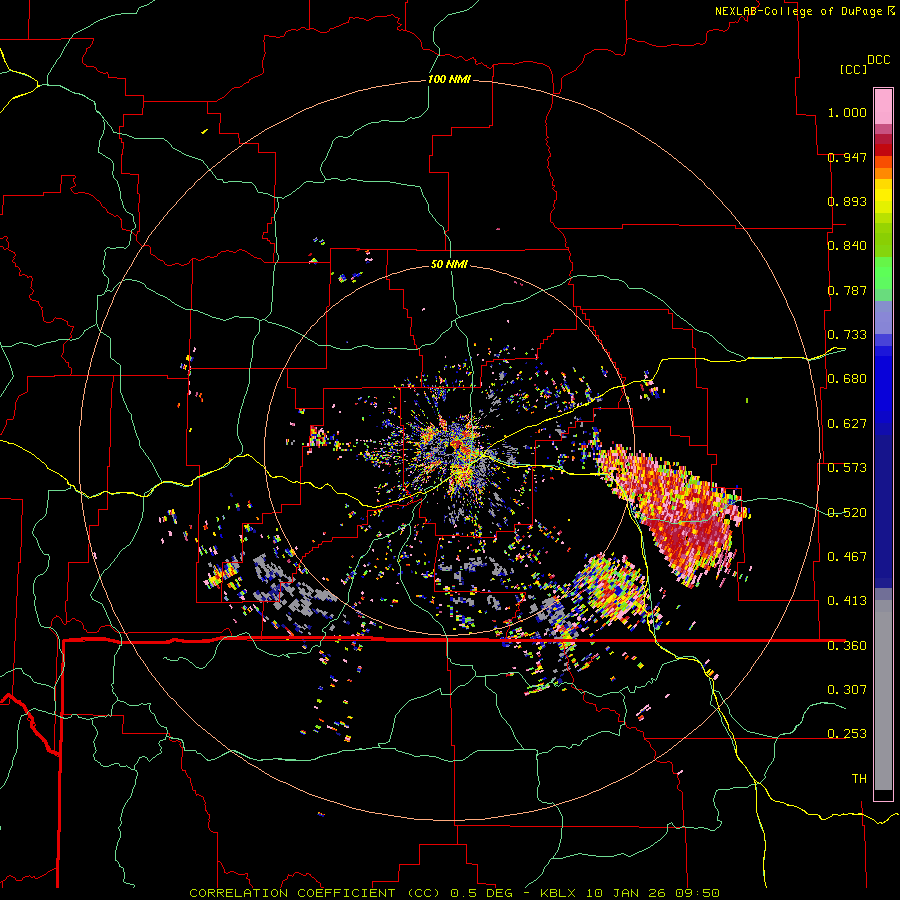Click the 'KBLX' radar site identifier
The height and width of the screenshot is (900, 900).
point(558,893)
